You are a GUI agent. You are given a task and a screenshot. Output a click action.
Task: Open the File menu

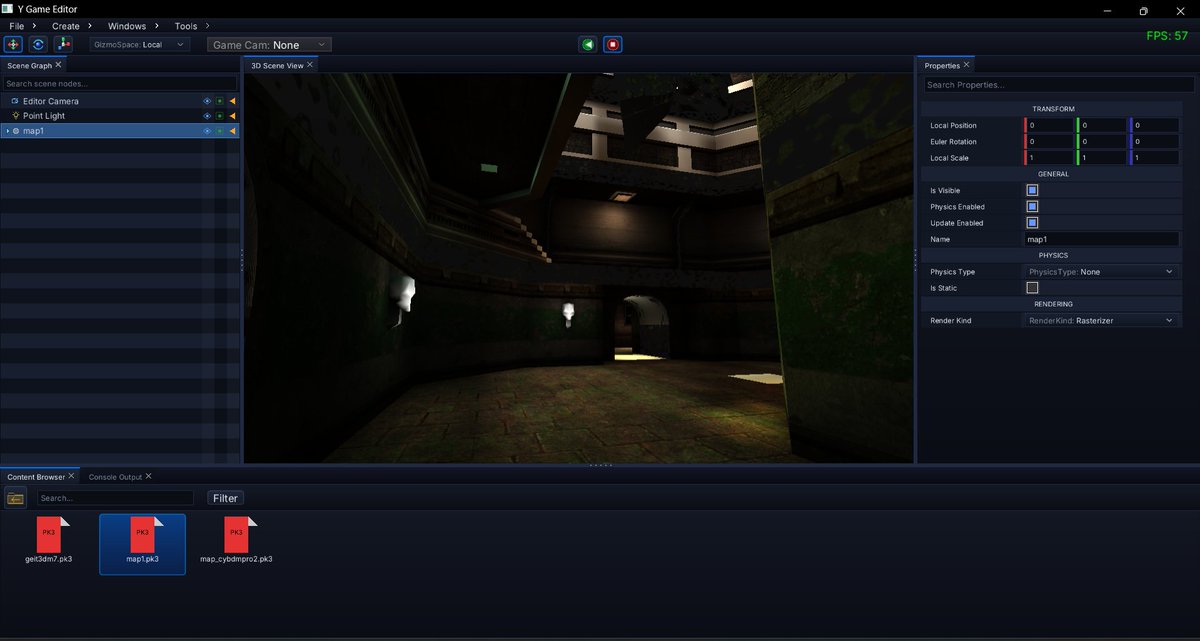coord(17,26)
